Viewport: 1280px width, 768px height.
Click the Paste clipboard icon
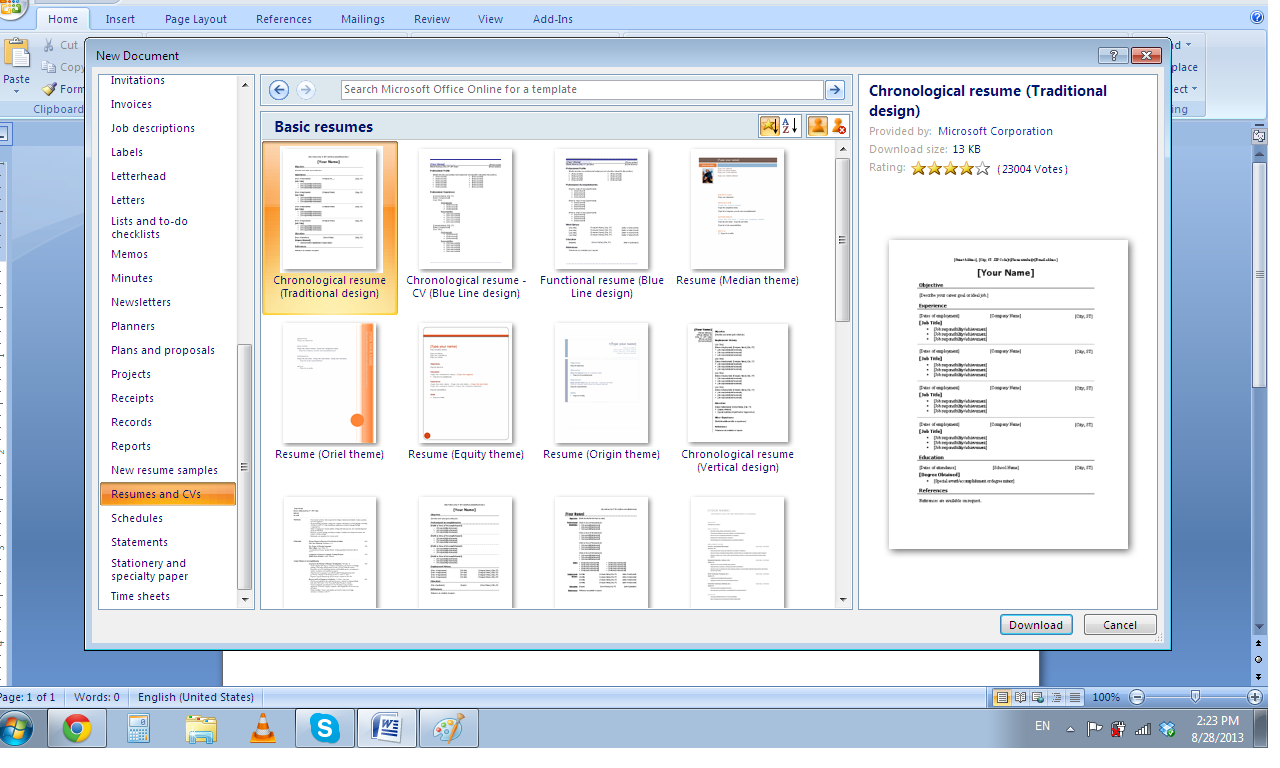point(17,53)
